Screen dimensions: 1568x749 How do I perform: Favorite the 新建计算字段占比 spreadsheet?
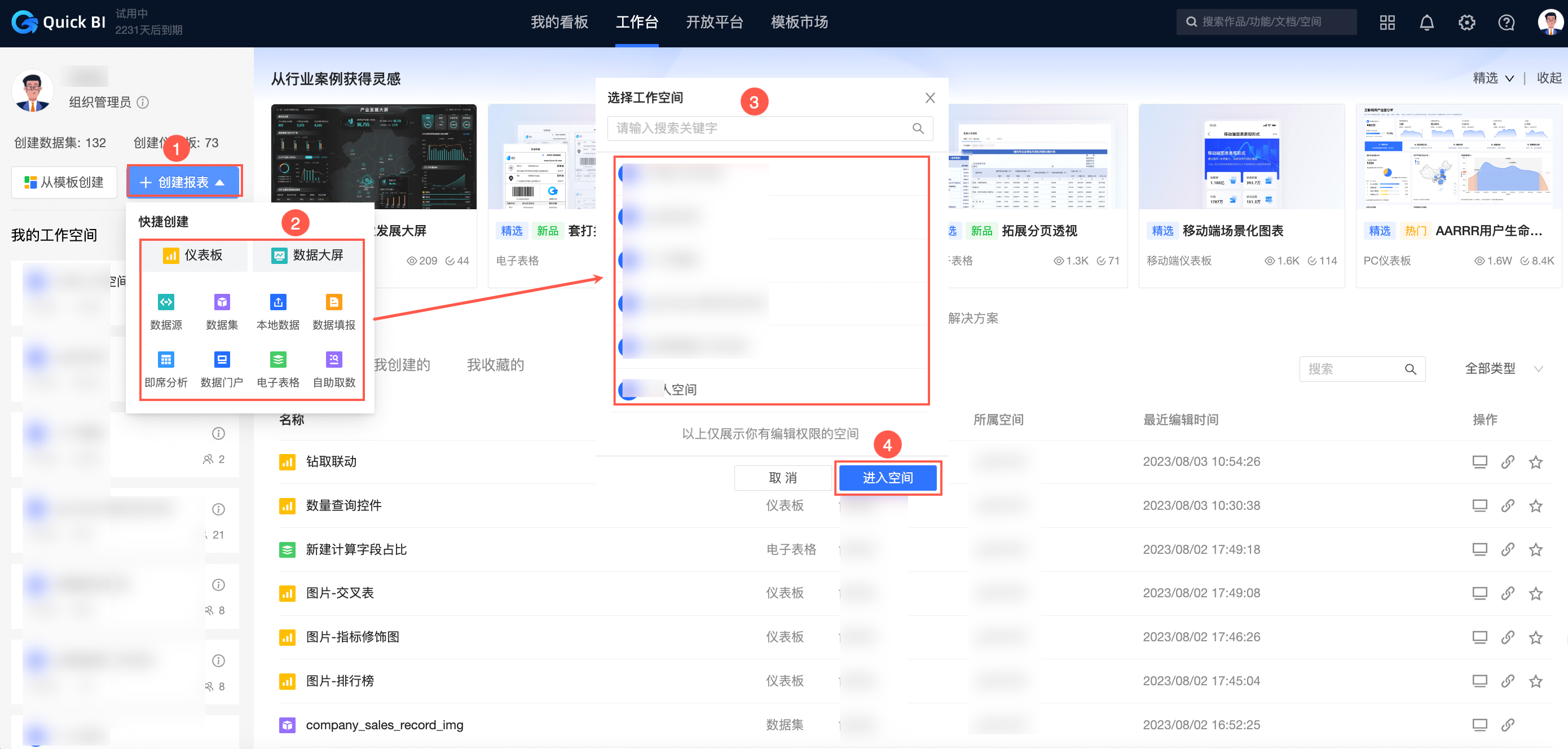coord(1536,549)
